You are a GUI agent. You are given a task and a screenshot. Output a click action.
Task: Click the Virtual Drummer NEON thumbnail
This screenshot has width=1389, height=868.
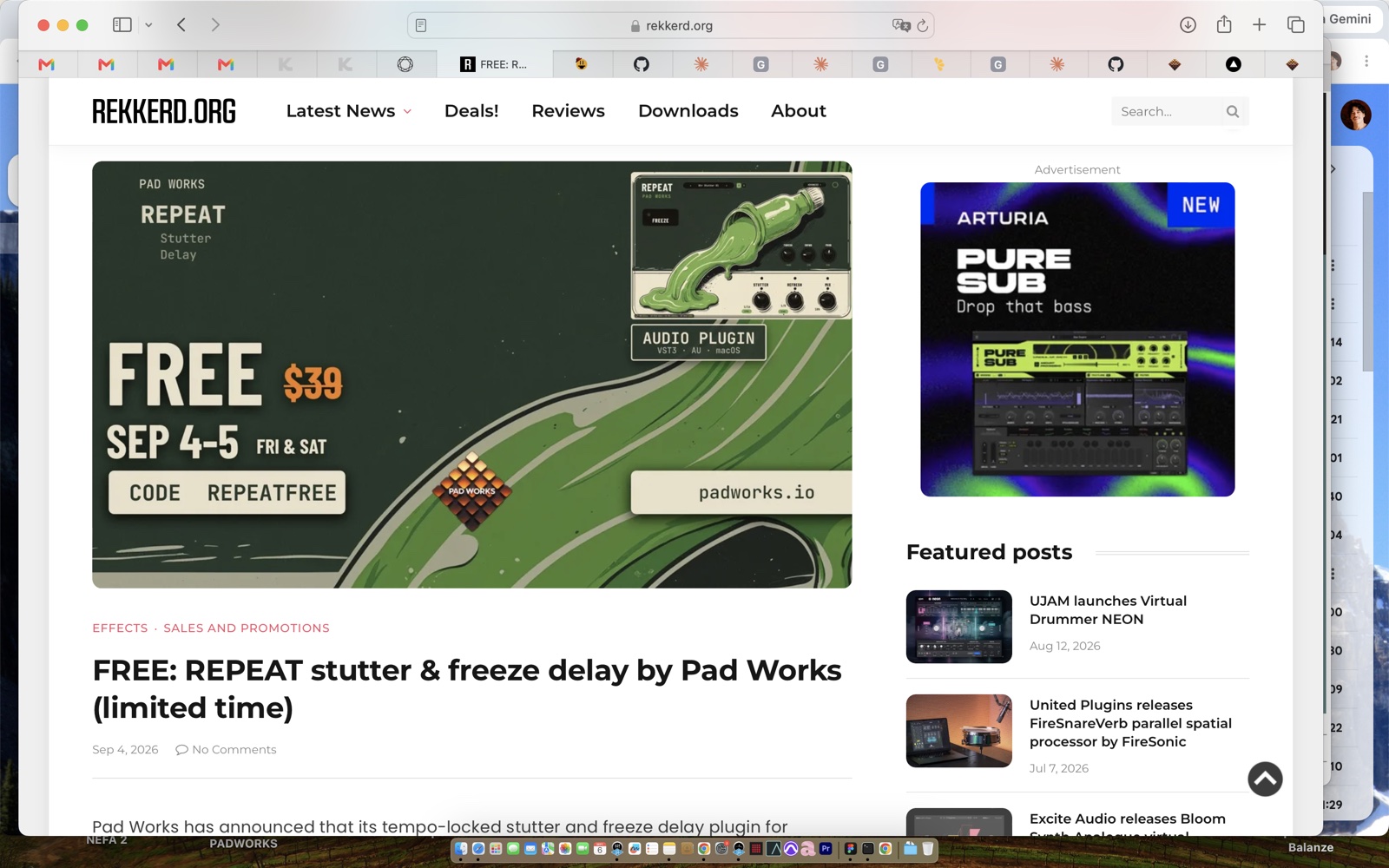pos(959,627)
